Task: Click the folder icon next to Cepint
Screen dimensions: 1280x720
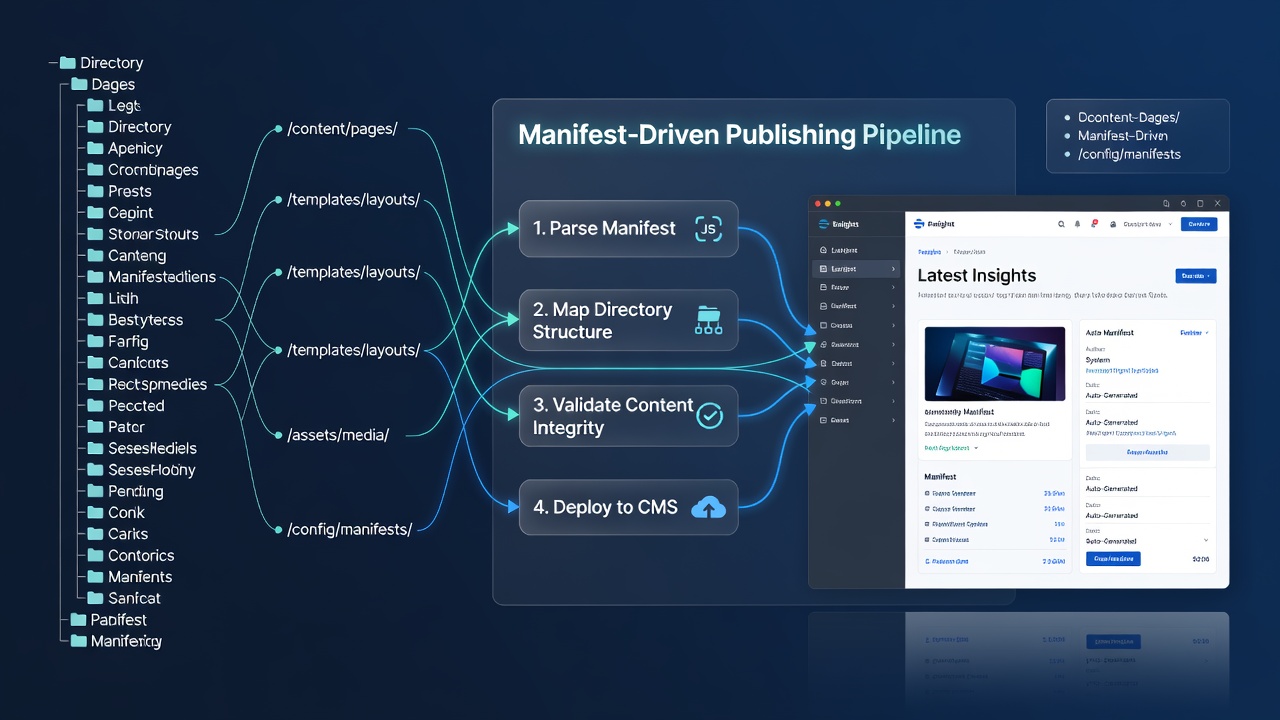Action: pyautogui.click(x=95, y=212)
